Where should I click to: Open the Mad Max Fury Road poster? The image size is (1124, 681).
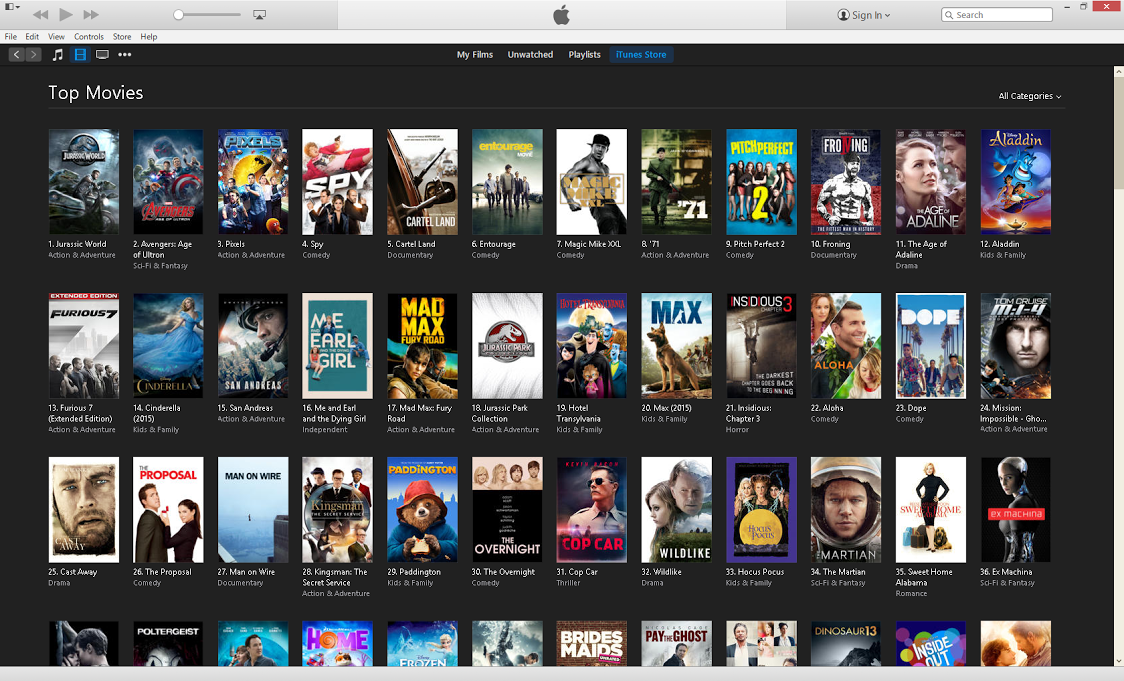422,346
